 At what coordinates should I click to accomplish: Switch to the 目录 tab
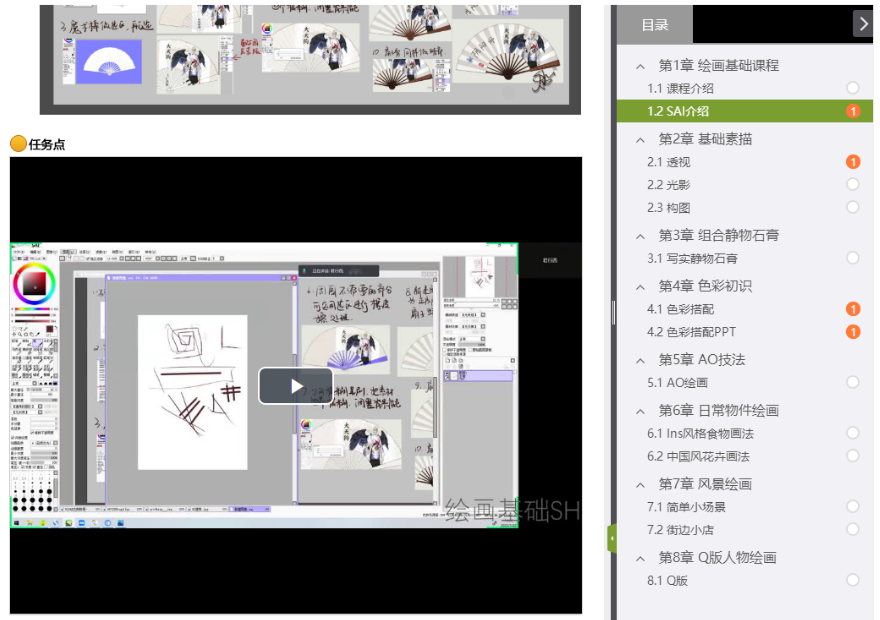tap(655, 25)
